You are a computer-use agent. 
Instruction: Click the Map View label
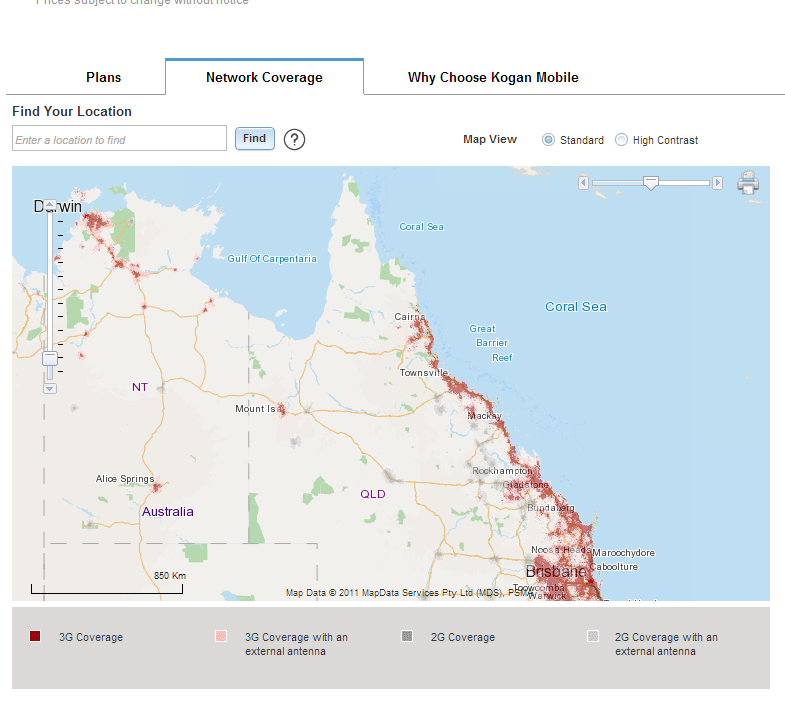coord(490,140)
